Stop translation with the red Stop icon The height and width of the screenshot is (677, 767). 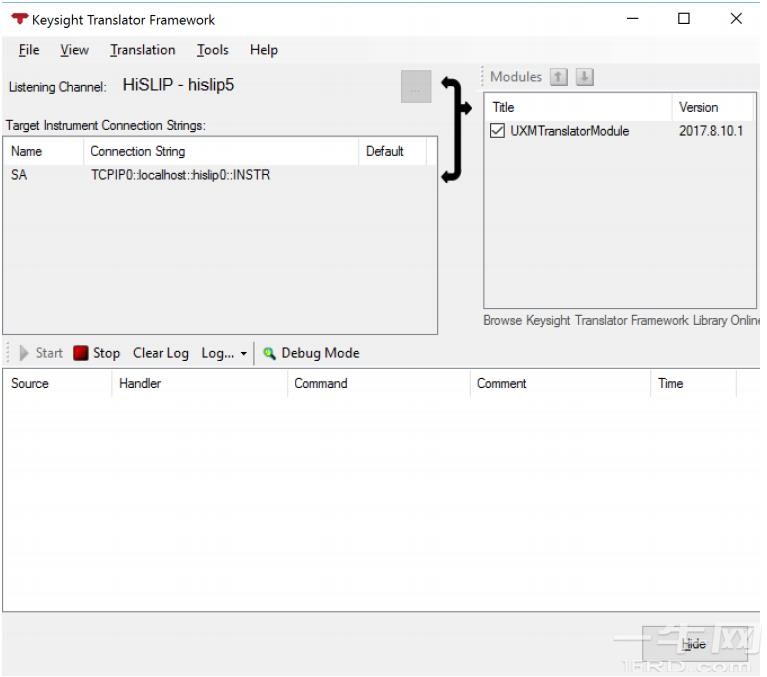(80, 353)
